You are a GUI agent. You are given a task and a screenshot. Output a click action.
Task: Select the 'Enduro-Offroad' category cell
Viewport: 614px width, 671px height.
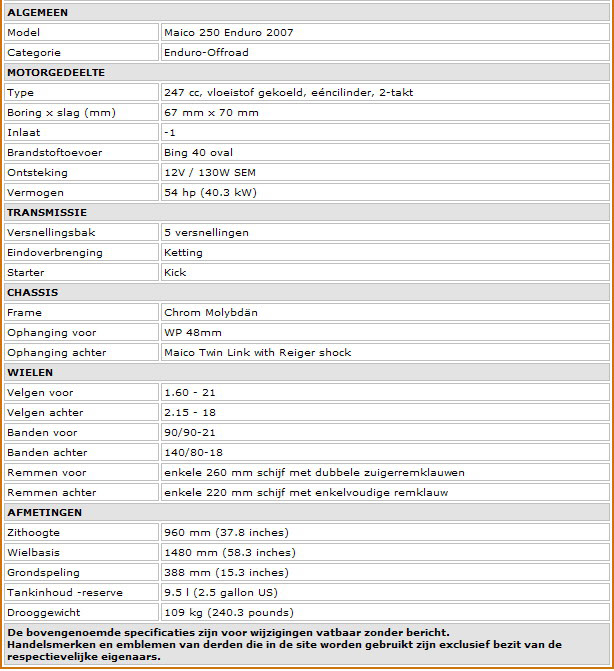coord(385,52)
